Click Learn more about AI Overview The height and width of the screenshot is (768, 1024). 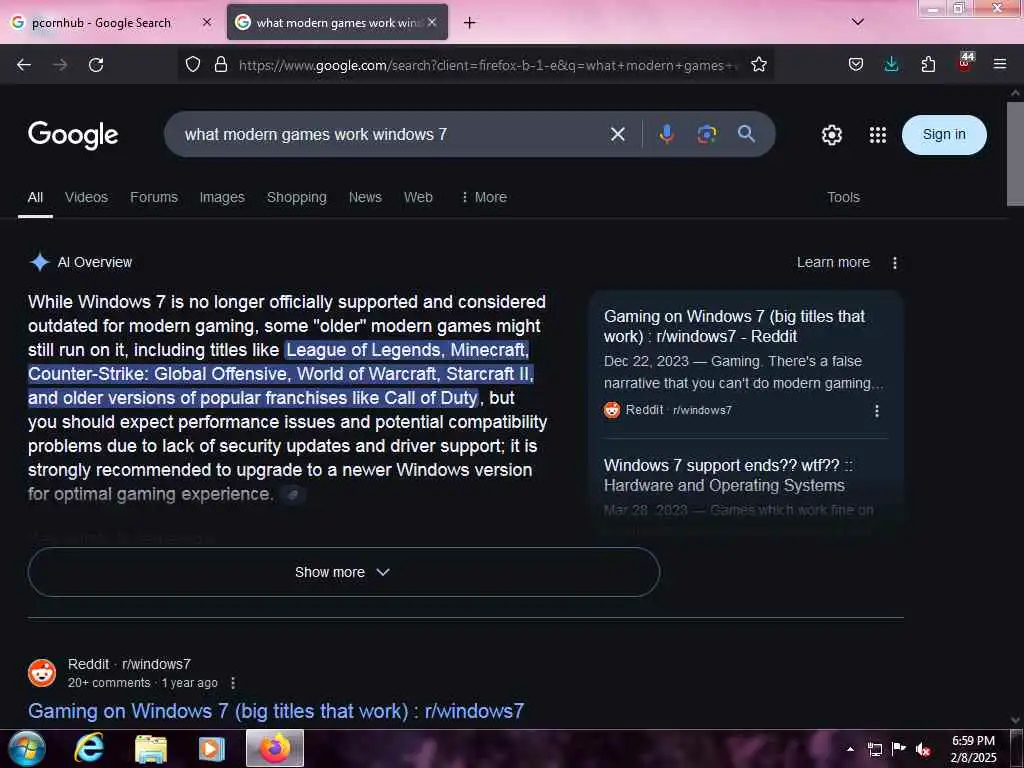[x=833, y=263]
